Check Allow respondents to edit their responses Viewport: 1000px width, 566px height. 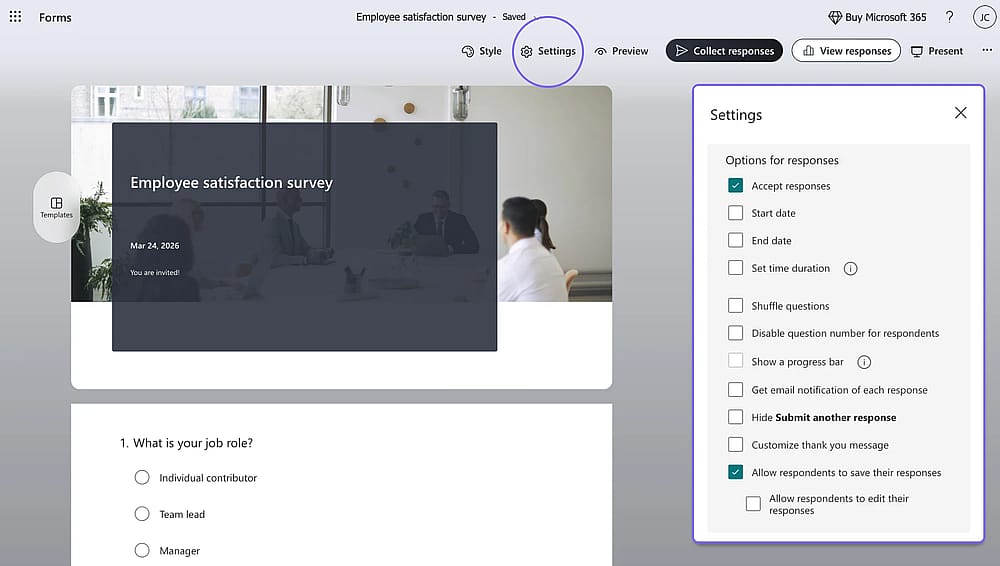pyautogui.click(x=753, y=503)
